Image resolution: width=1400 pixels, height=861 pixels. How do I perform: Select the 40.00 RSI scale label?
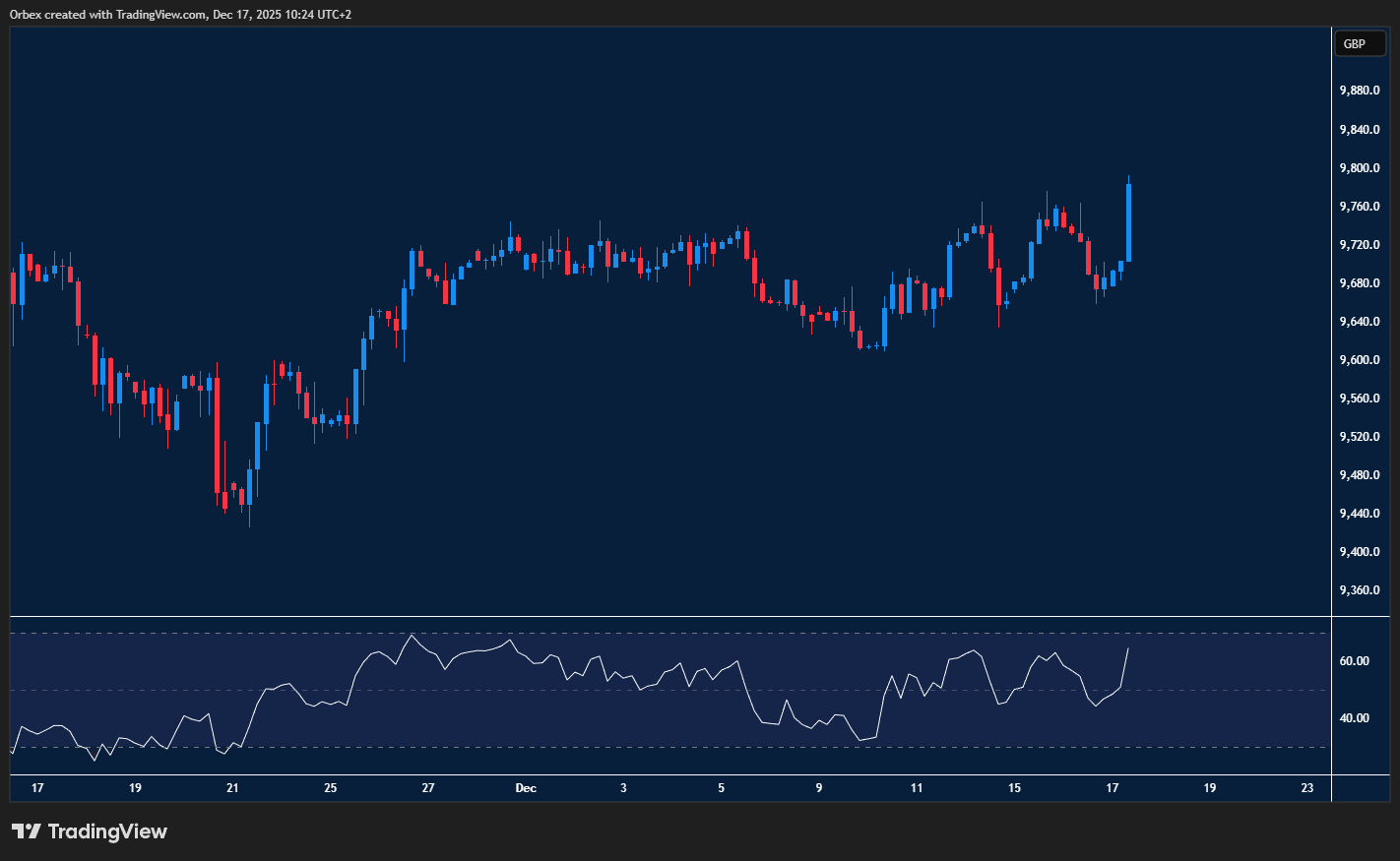(x=1355, y=718)
